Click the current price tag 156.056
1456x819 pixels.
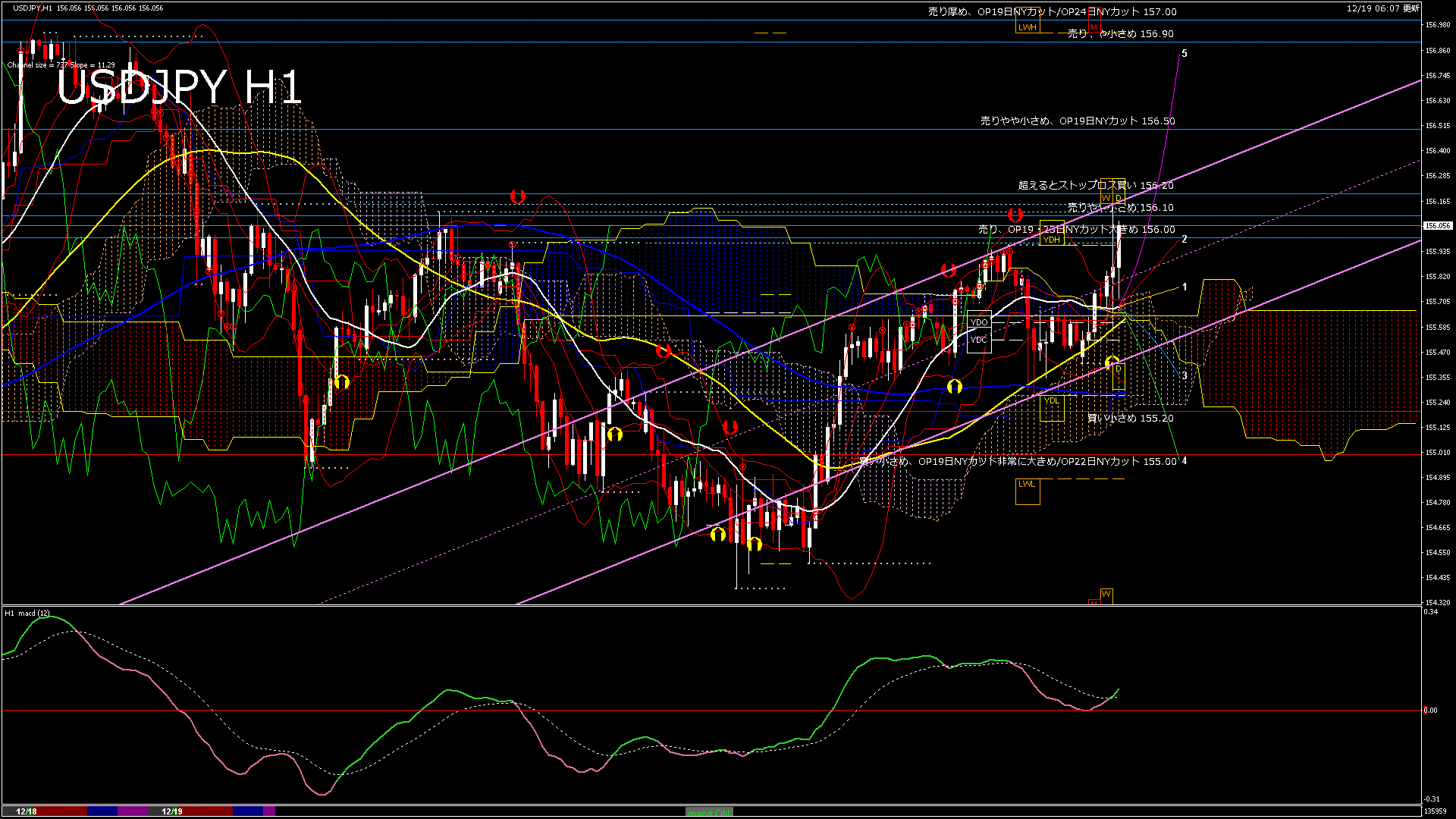(1437, 226)
